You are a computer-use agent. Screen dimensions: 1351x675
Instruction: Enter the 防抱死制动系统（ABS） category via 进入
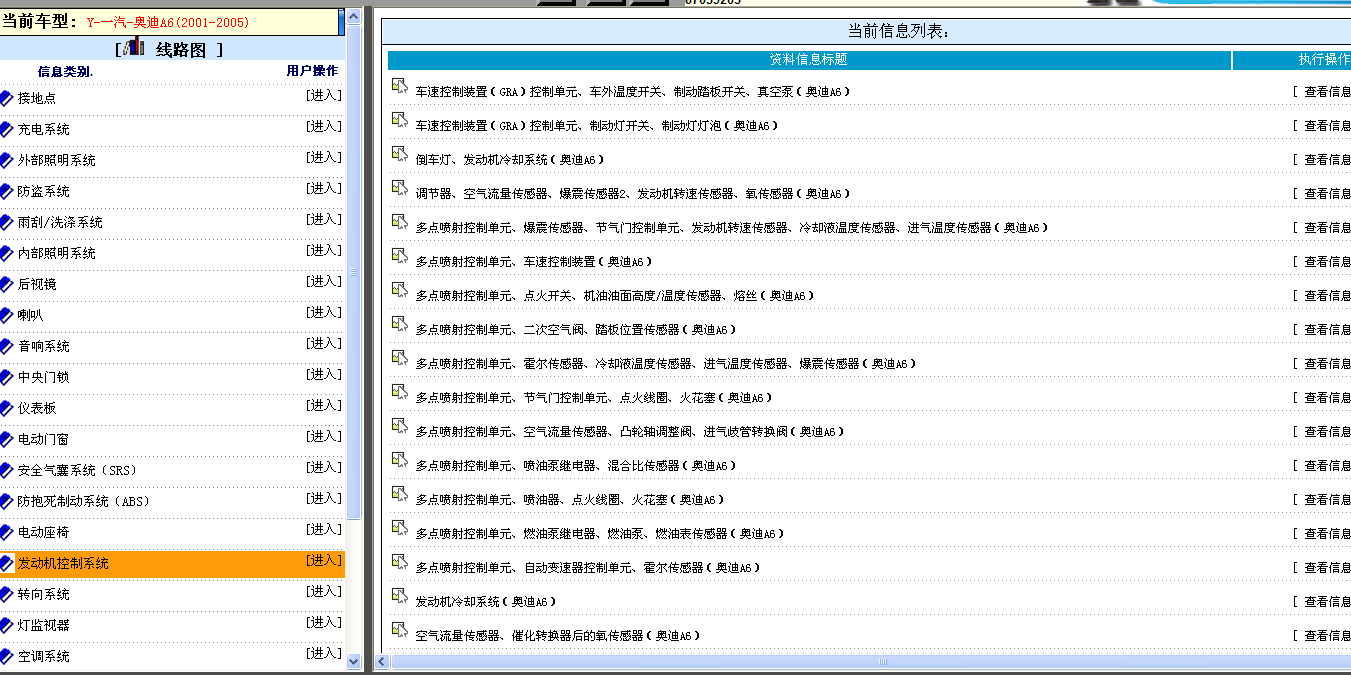click(324, 499)
